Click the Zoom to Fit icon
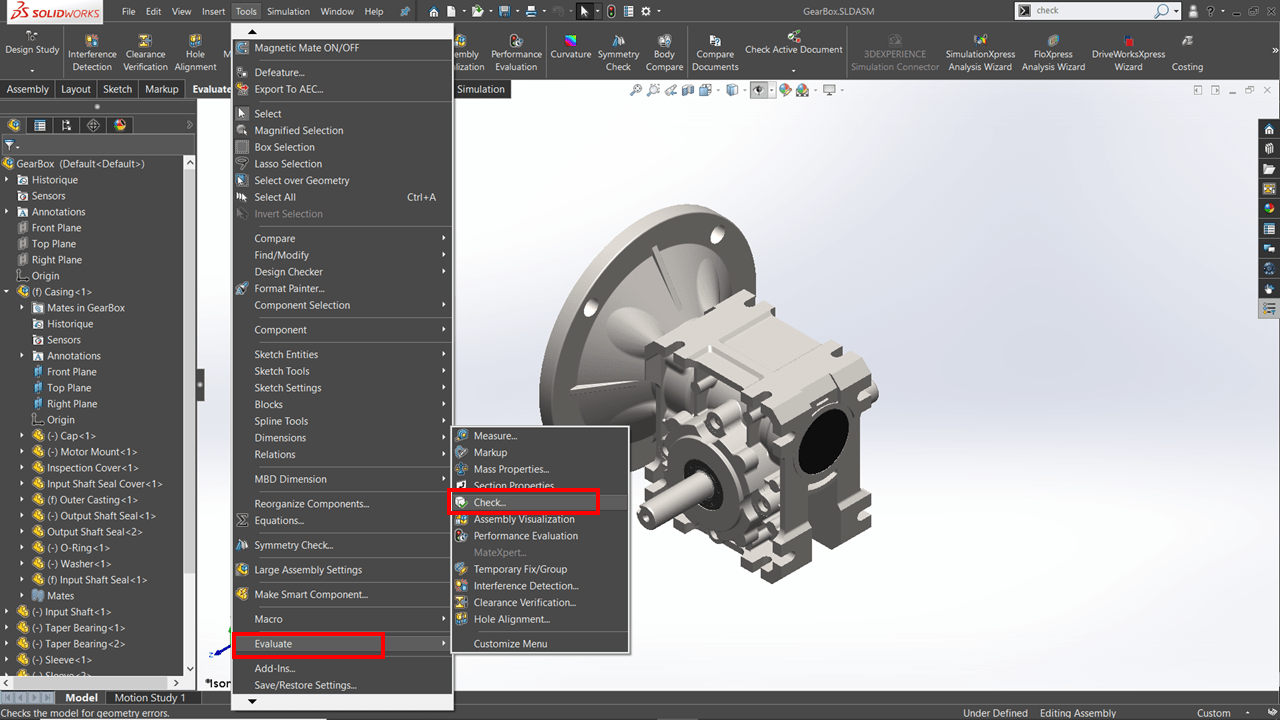 click(x=635, y=90)
